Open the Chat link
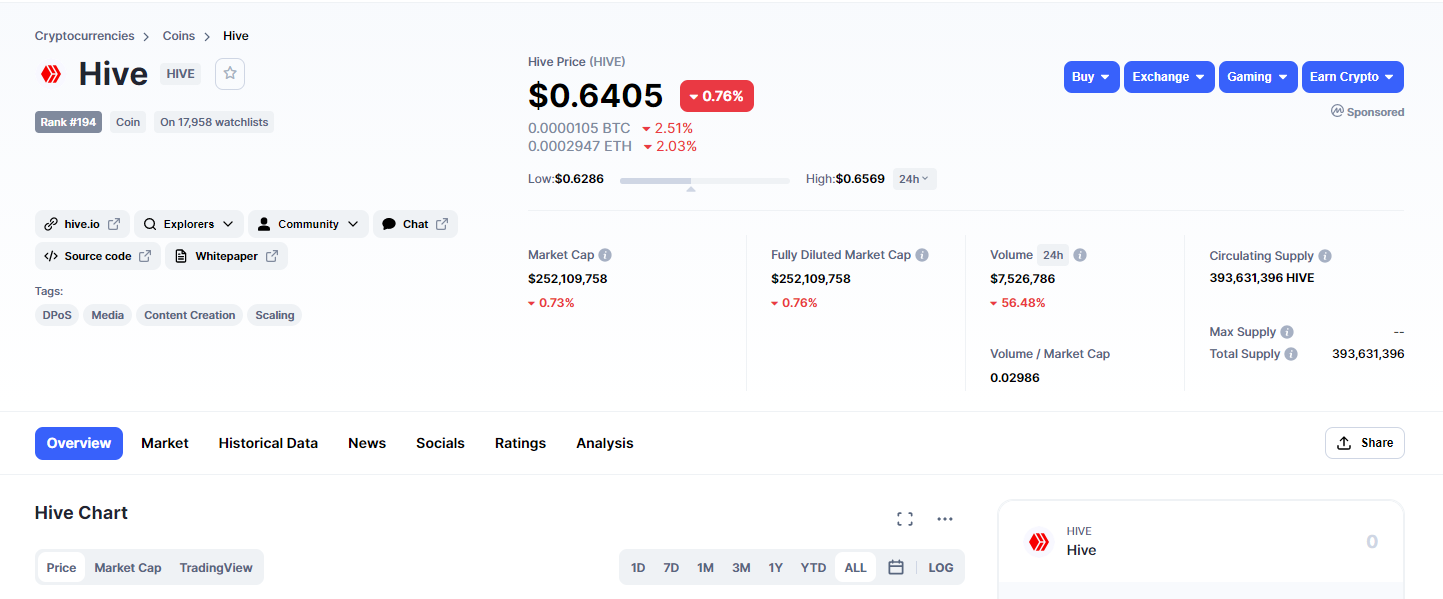Image resolution: width=1443 pixels, height=599 pixels. [x=415, y=224]
